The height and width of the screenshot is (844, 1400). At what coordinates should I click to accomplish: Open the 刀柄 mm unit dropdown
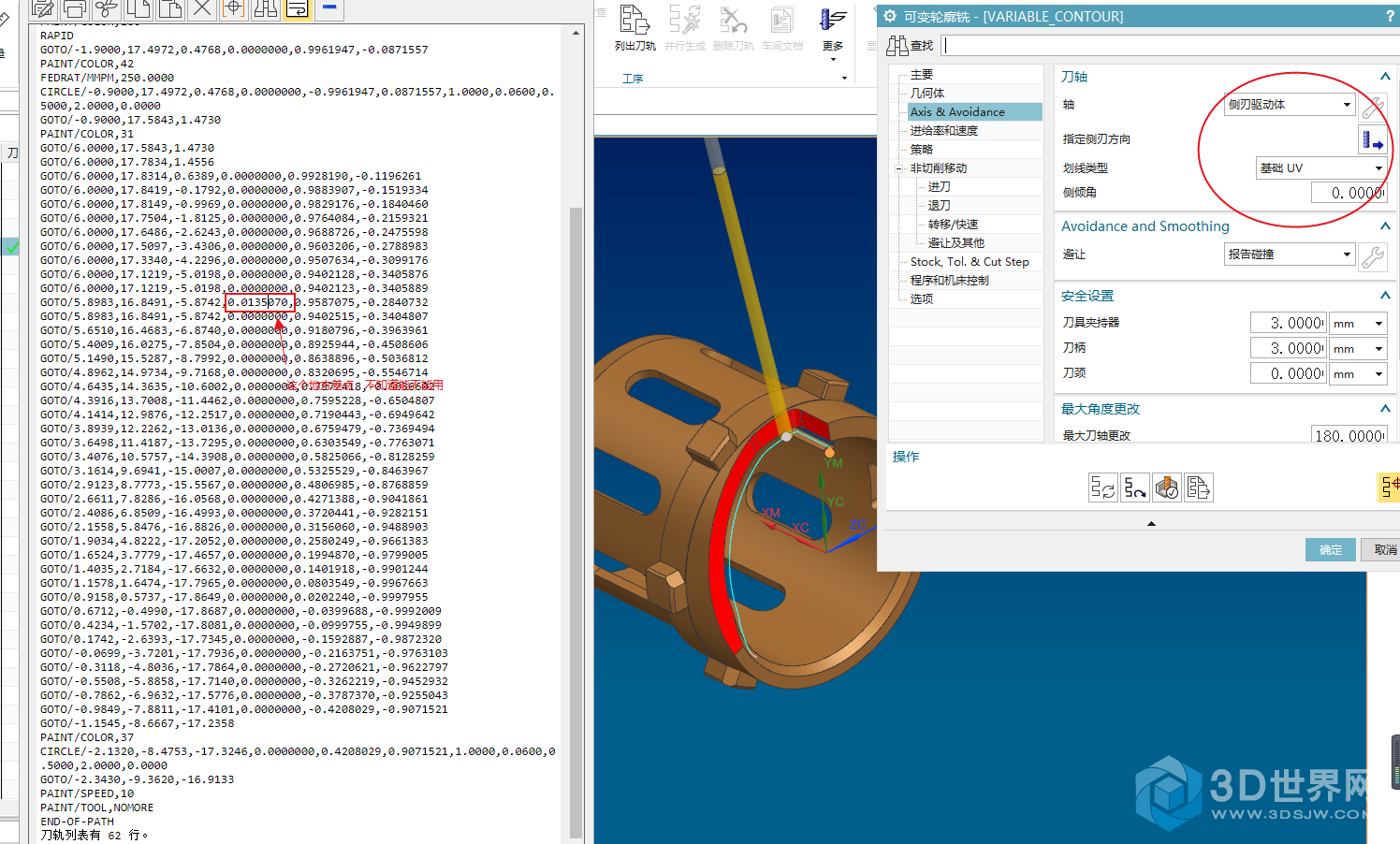[x=1359, y=348]
